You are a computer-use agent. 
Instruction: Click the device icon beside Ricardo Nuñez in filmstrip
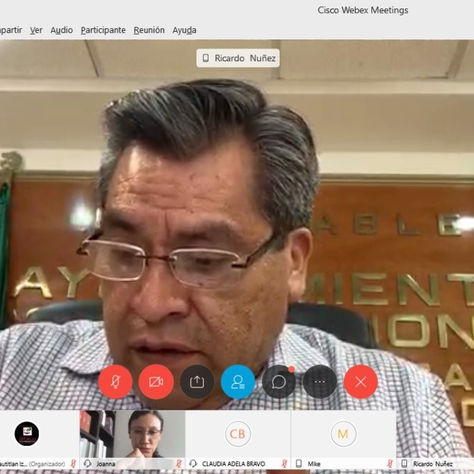click(x=404, y=464)
